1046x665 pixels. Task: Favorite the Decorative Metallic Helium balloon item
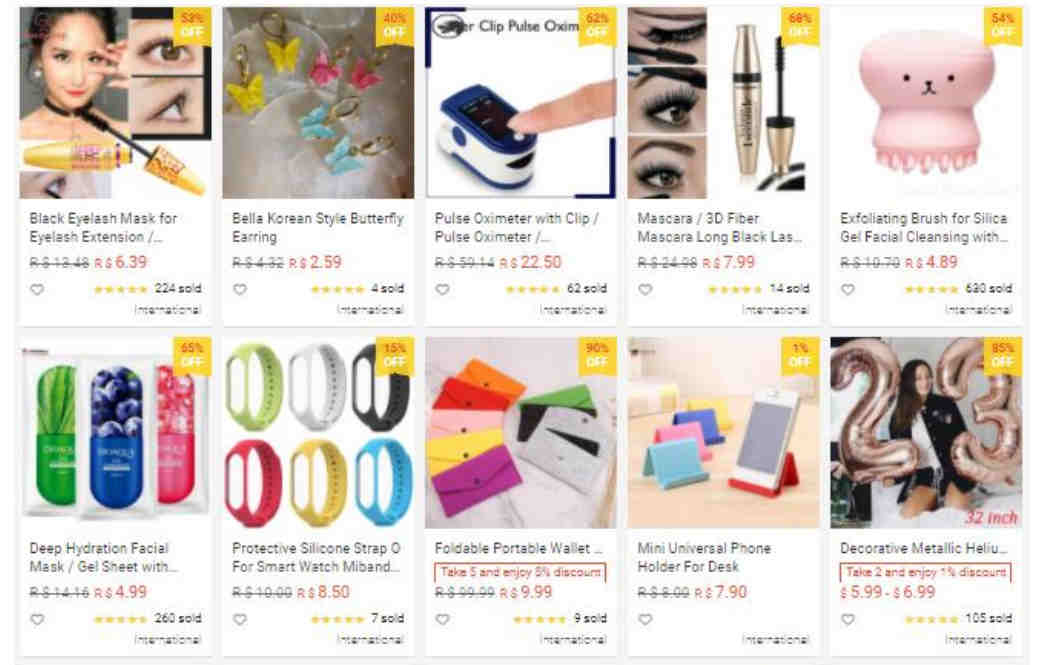tap(848, 619)
